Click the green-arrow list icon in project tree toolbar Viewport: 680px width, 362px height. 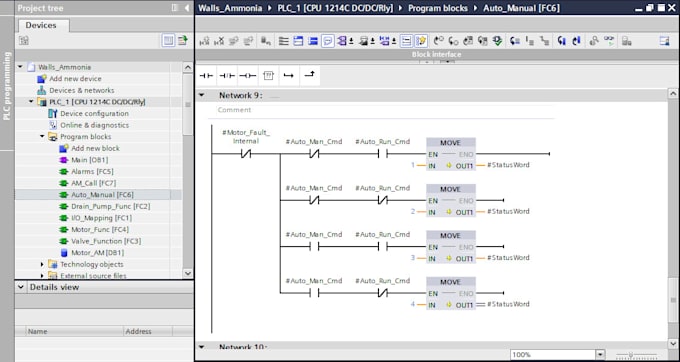pyautogui.click(x=183, y=41)
